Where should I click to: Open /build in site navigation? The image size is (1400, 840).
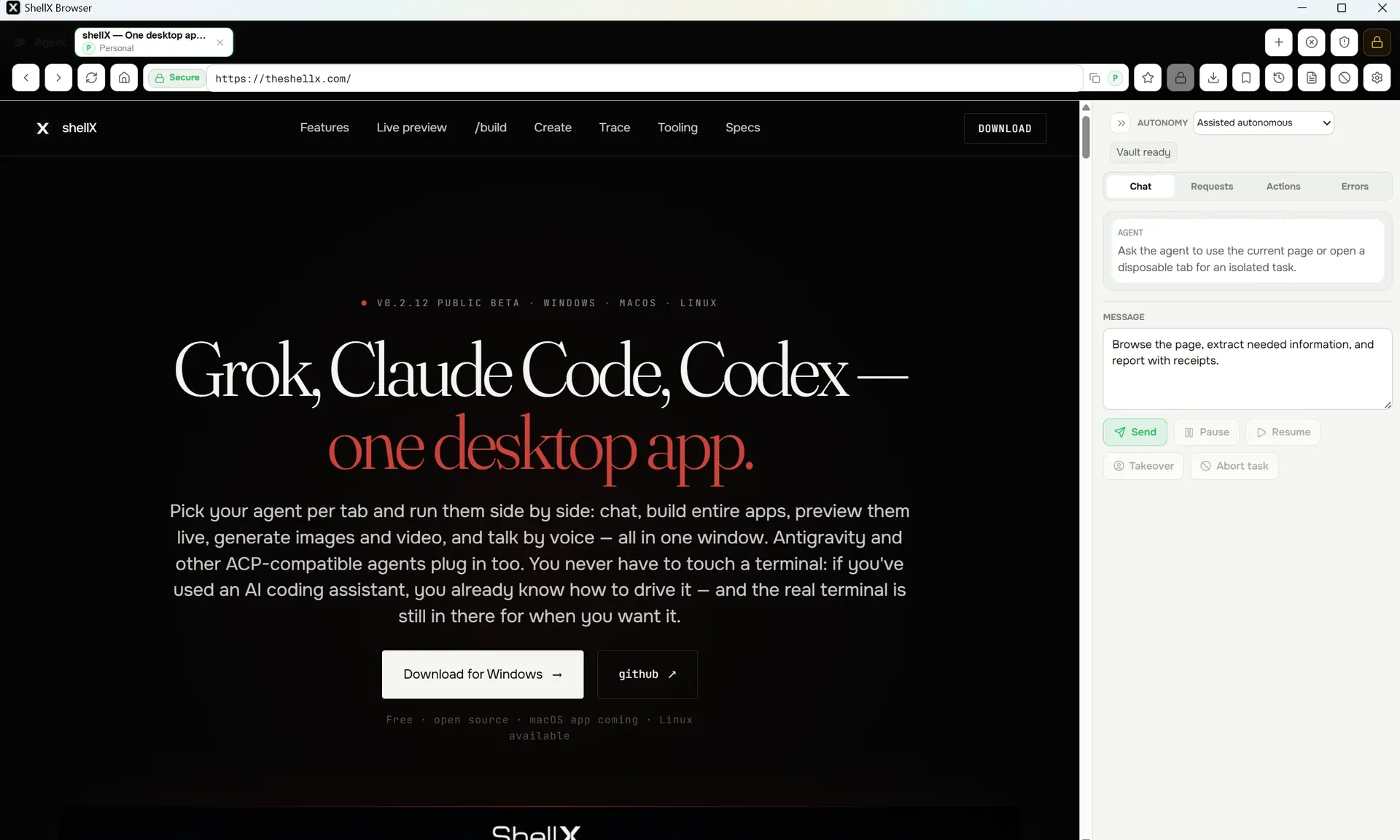point(491,128)
